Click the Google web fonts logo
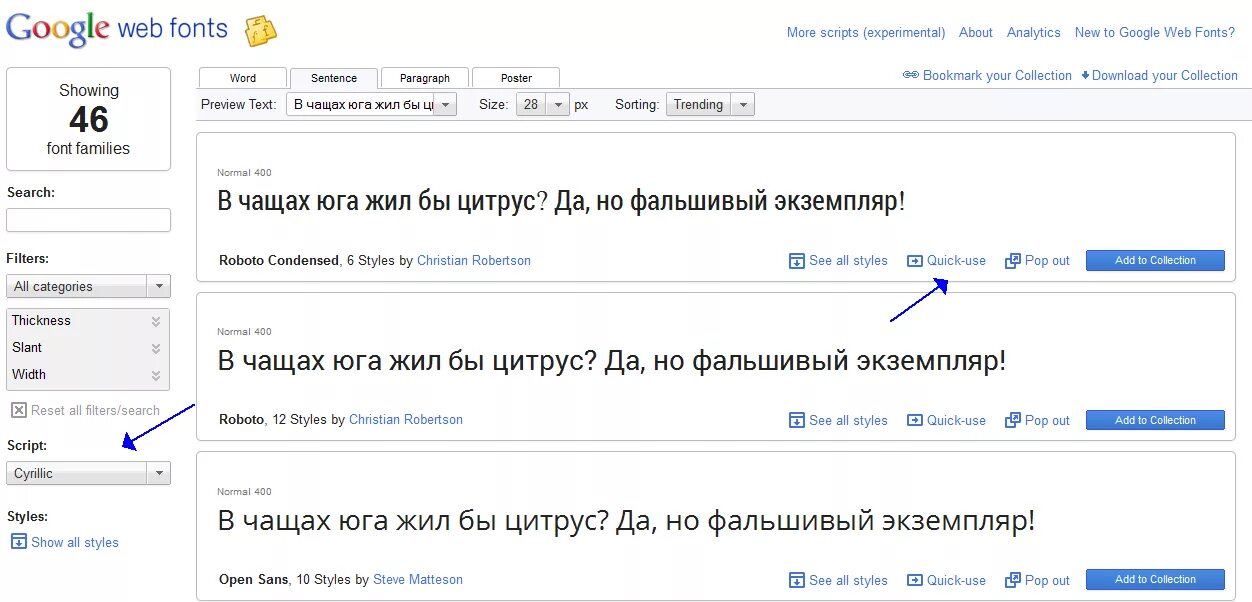 (x=117, y=29)
